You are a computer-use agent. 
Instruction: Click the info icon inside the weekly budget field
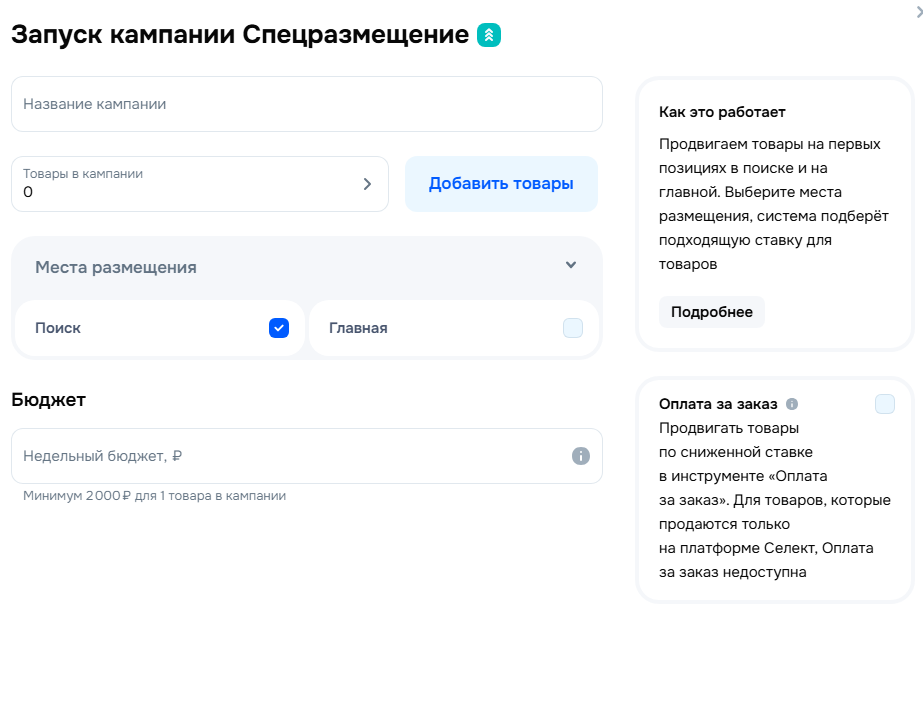[x=580, y=455]
